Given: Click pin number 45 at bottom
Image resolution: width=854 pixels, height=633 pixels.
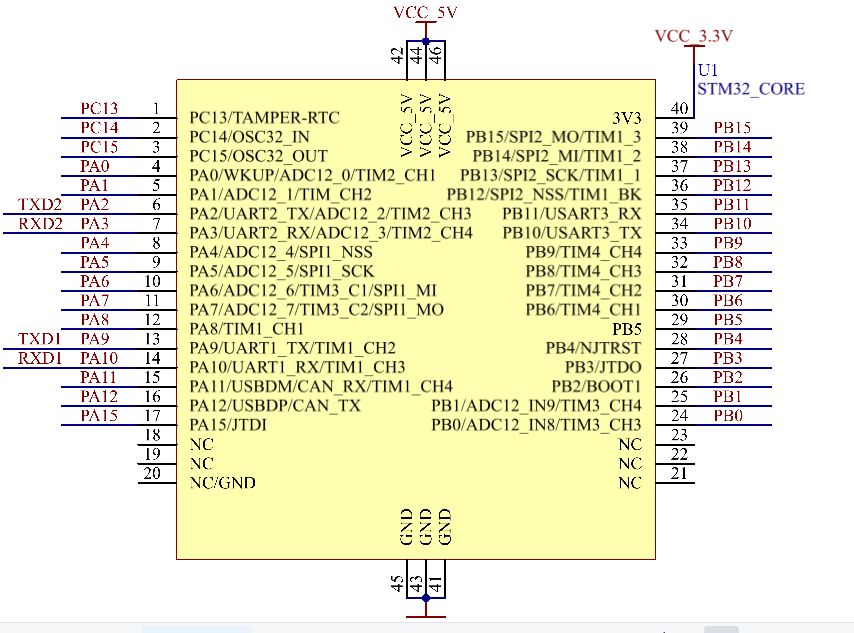Looking at the screenshot, I should coord(398,584).
